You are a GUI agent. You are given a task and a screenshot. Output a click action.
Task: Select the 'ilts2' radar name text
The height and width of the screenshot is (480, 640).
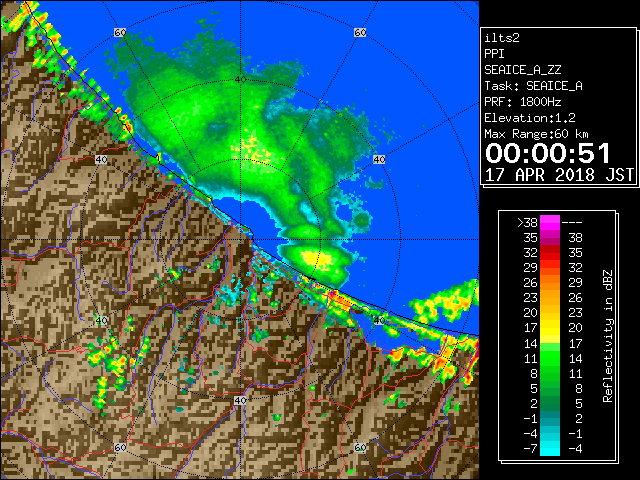click(x=502, y=38)
